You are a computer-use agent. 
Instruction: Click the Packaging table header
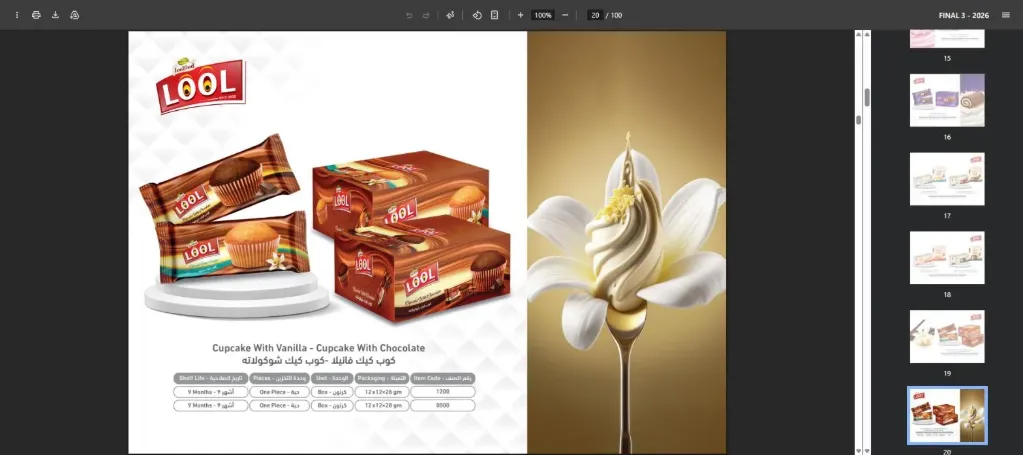(x=382, y=378)
